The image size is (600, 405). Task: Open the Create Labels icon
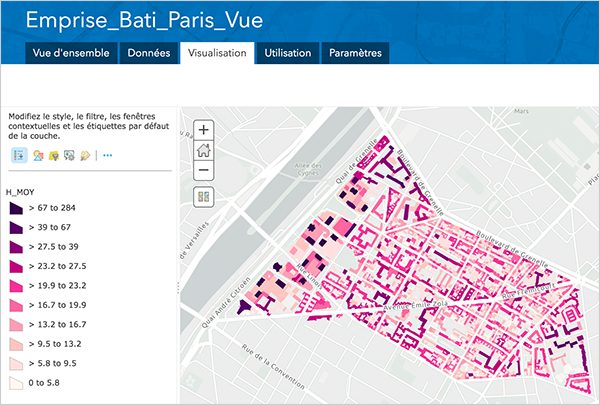coord(85,155)
